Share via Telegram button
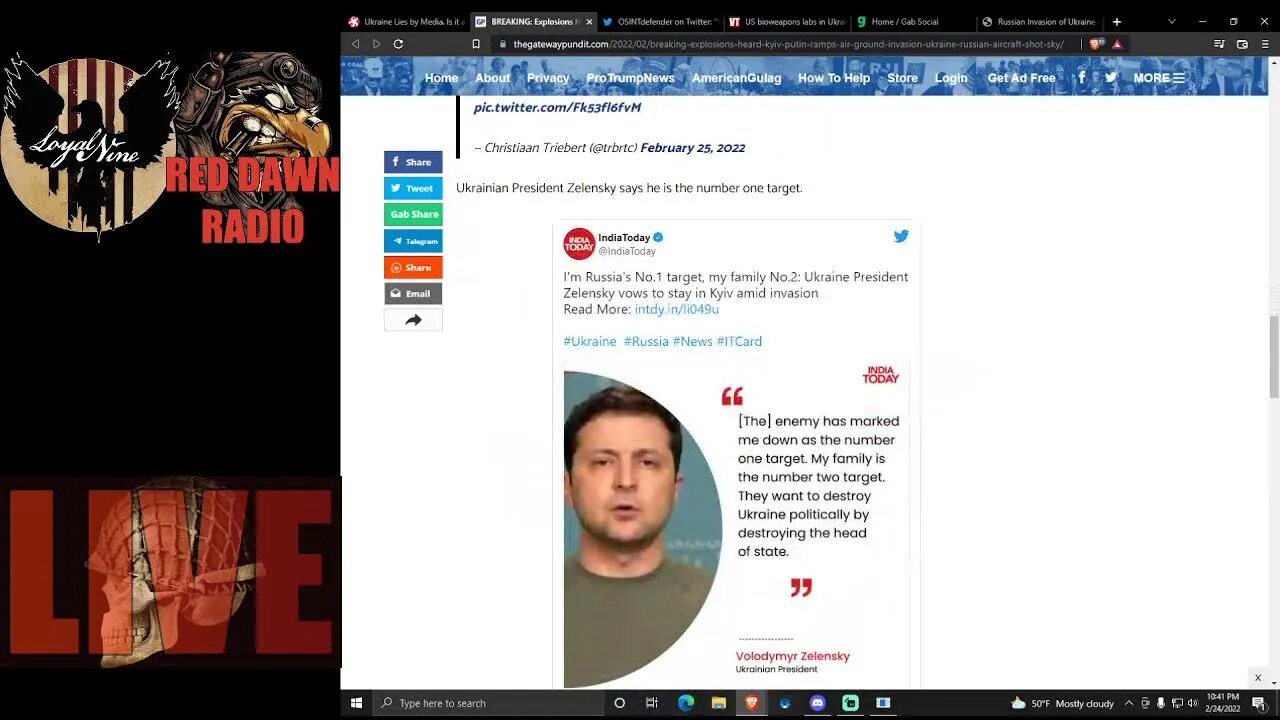The height and width of the screenshot is (720, 1280). coord(413,241)
